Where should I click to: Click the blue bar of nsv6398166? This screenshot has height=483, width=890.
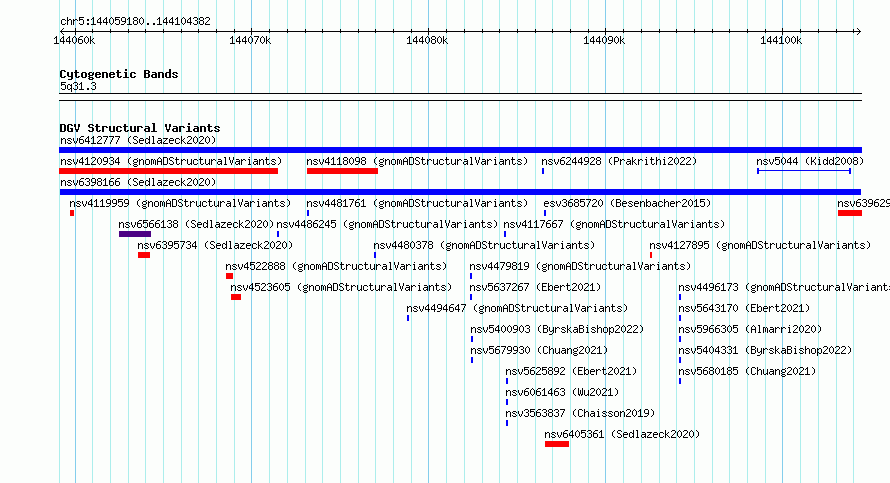tap(460, 192)
